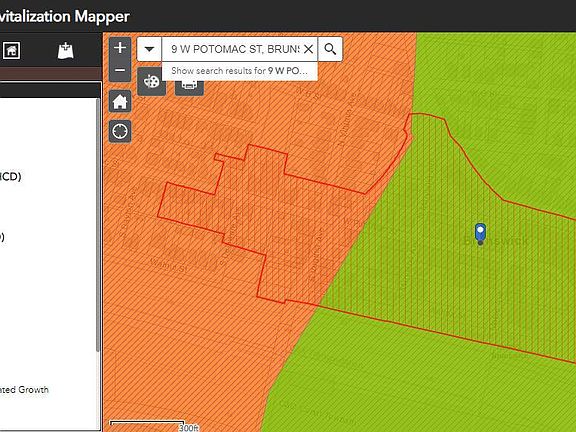The width and height of the screenshot is (576, 432).
Task: Open the add data map icon
Action: 66,51
